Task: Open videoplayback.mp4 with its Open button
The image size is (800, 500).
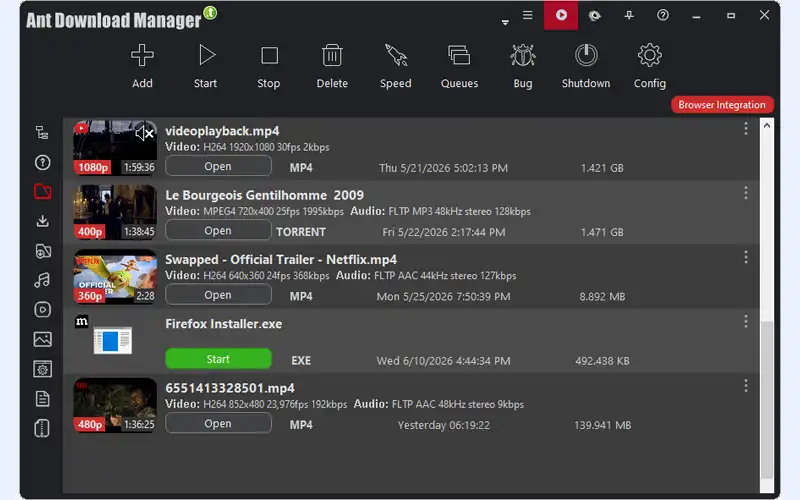Action: tap(218, 166)
